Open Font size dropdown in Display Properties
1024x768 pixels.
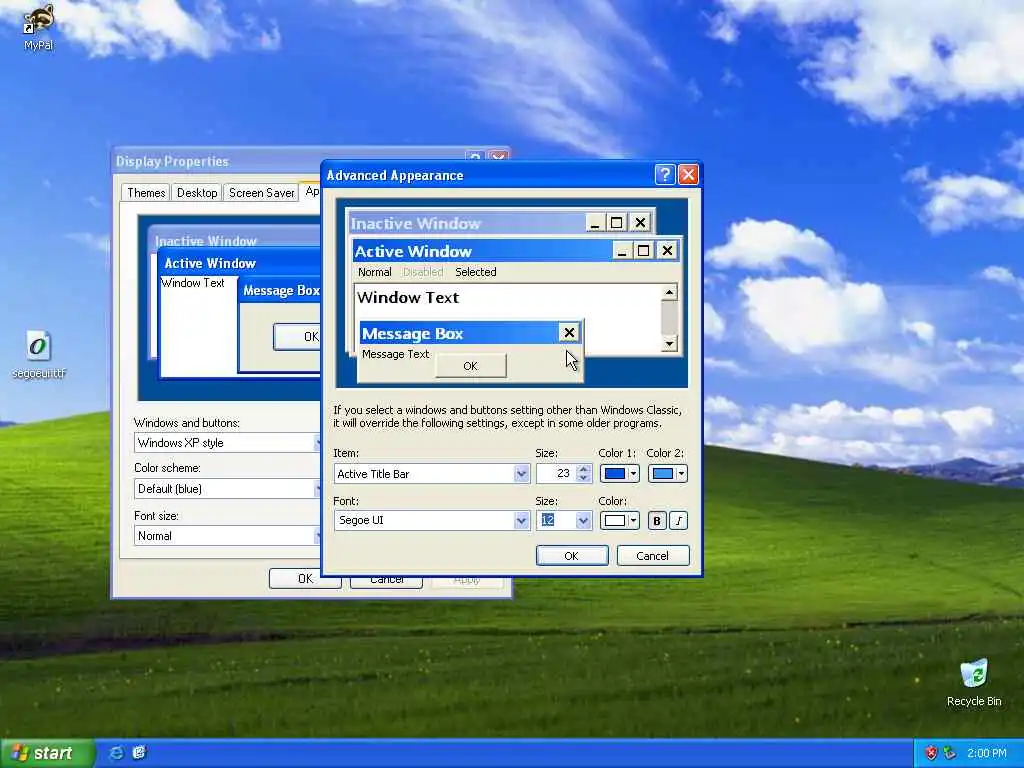pos(227,536)
